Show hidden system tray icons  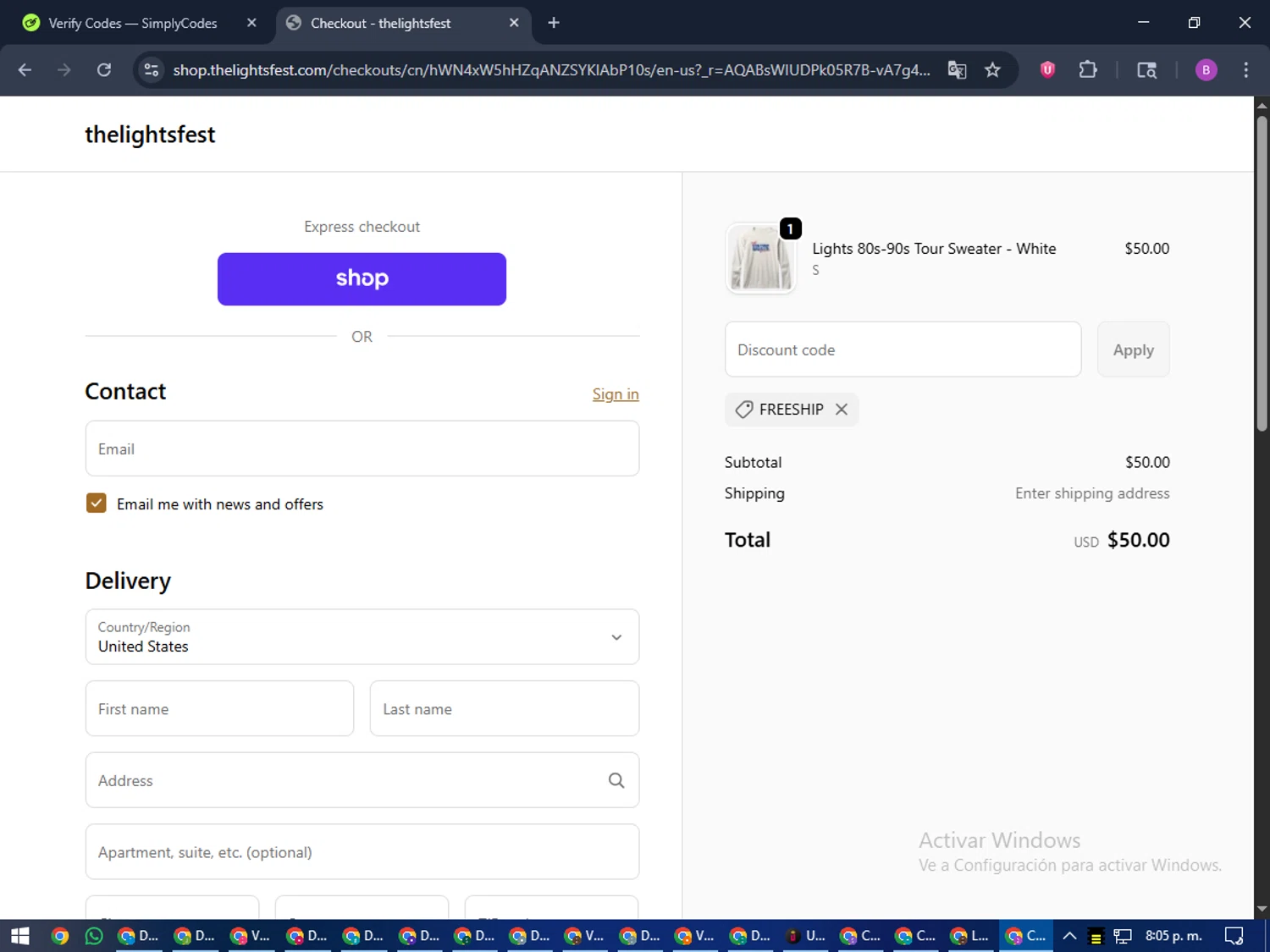[x=1069, y=936]
